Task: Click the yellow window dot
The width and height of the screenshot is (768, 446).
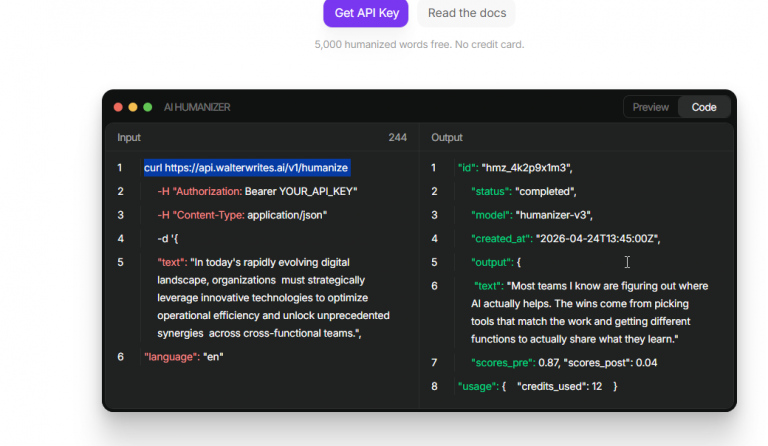Action: coord(133,107)
